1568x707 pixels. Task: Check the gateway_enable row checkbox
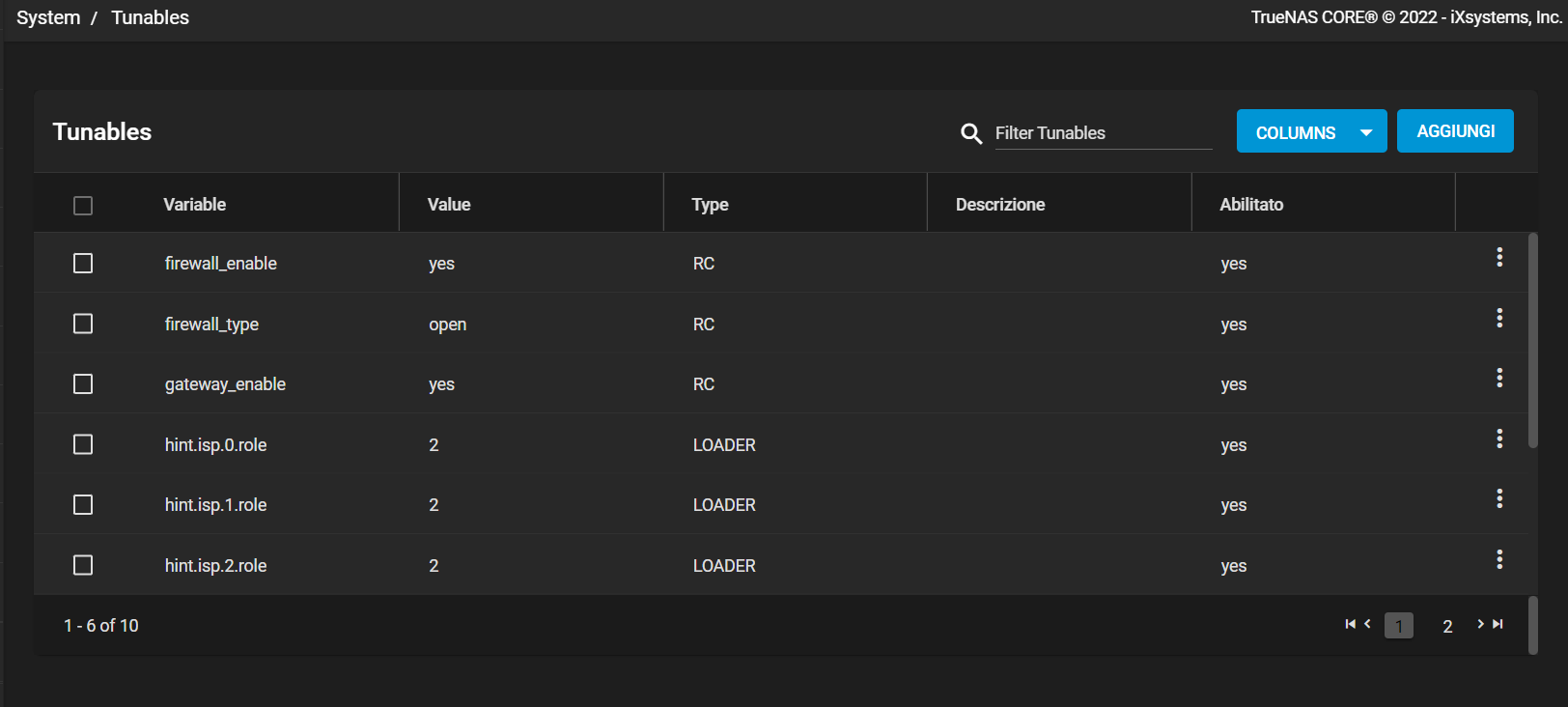point(83,384)
